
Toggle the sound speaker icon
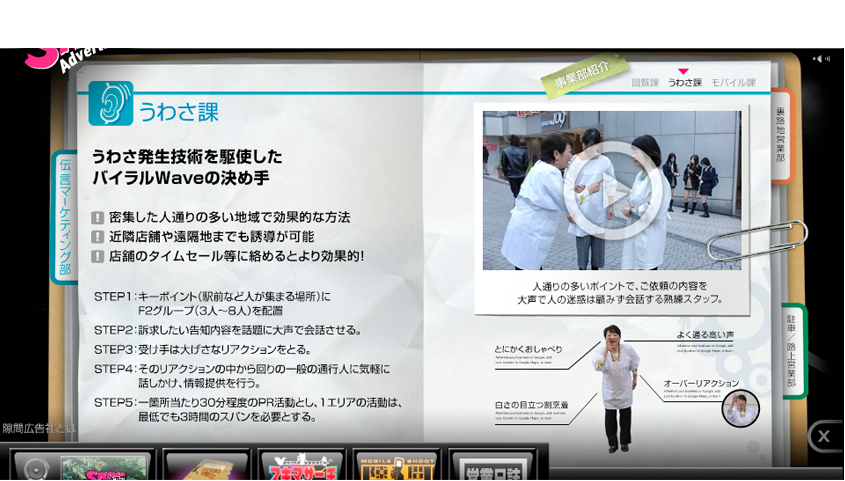pos(821,59)
